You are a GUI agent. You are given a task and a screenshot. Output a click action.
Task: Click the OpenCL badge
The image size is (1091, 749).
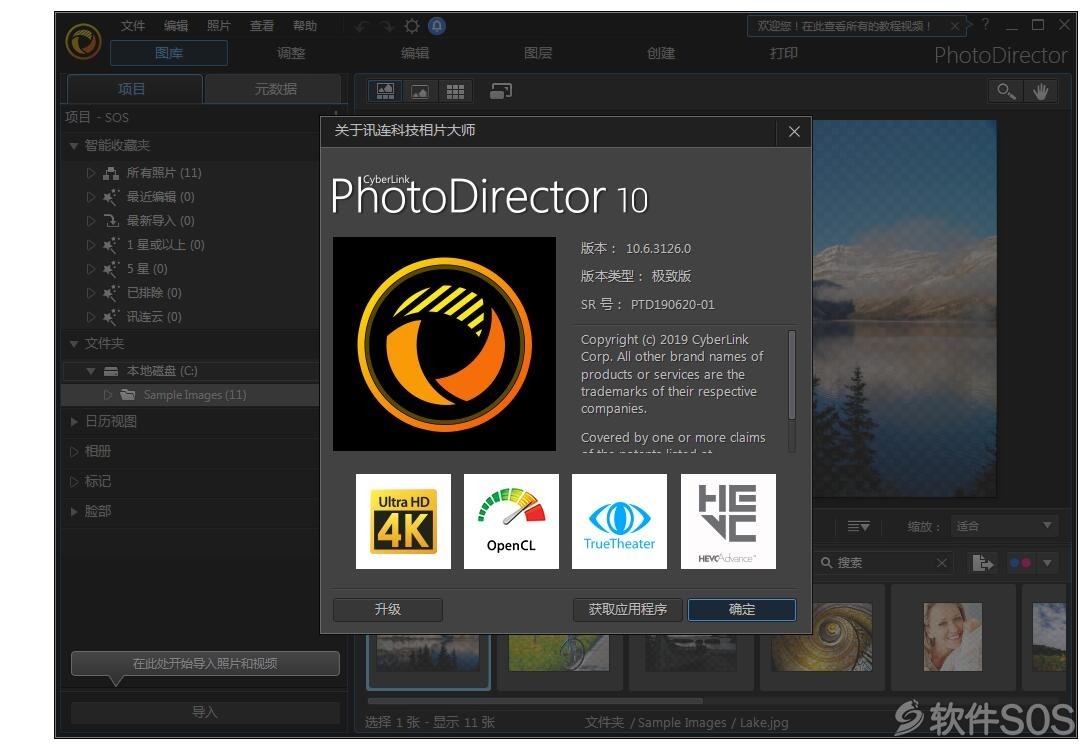click(x=511, y=521)
